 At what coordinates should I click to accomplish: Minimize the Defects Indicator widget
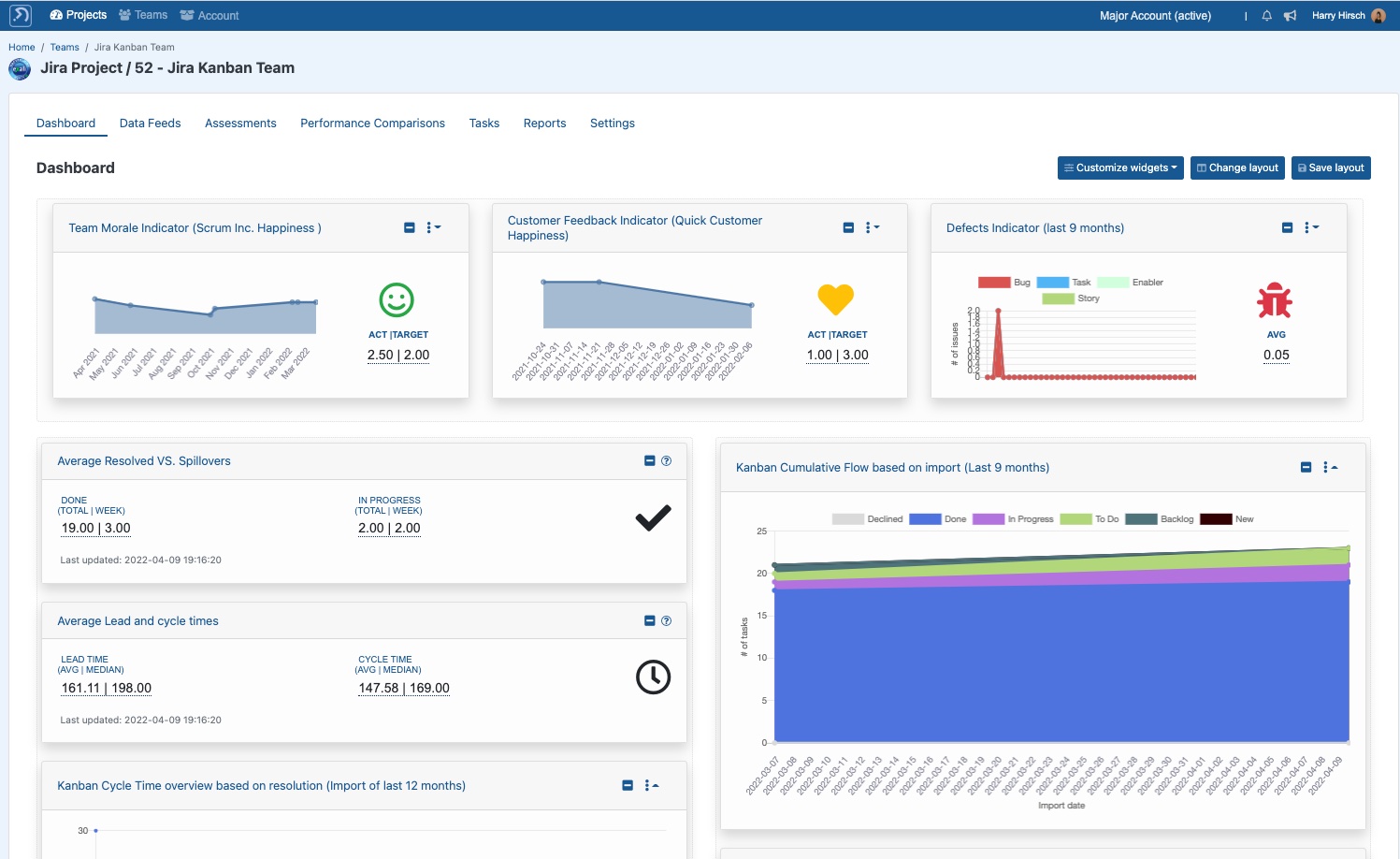(x=1287, y=227)
